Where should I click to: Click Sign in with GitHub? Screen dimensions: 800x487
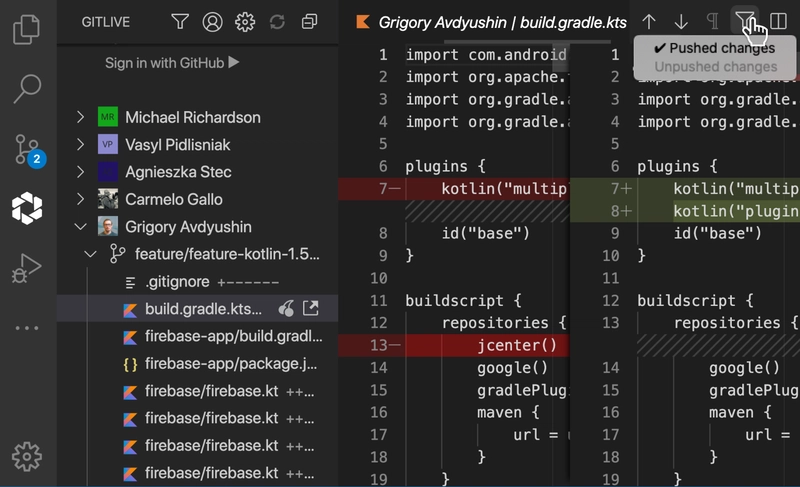tap(172, 63)
